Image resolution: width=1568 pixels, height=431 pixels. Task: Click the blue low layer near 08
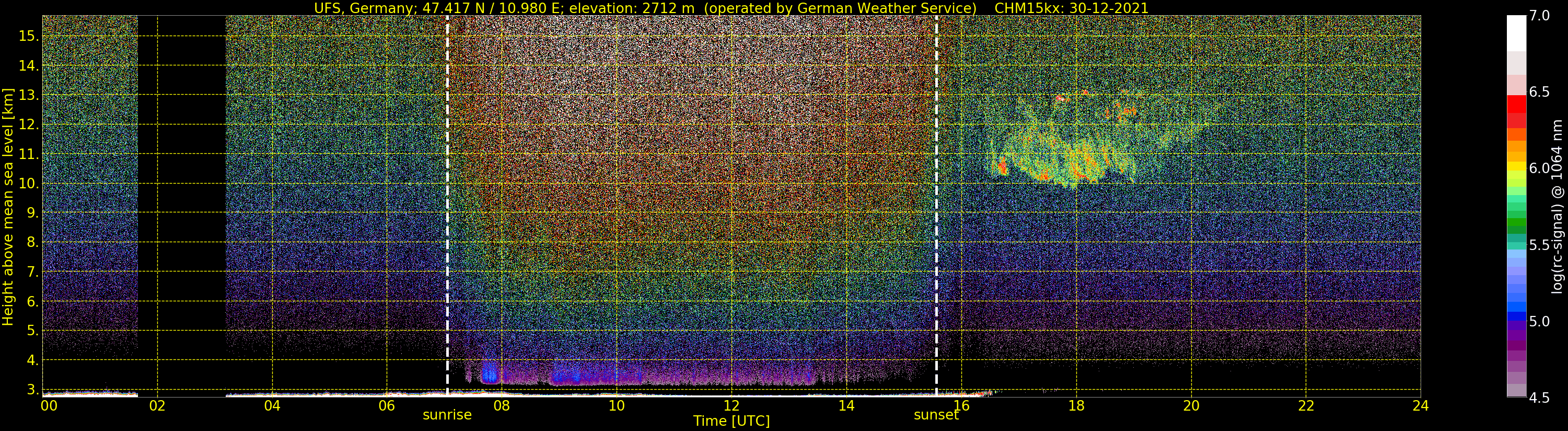pyautogui.click(x=490, y=372)
